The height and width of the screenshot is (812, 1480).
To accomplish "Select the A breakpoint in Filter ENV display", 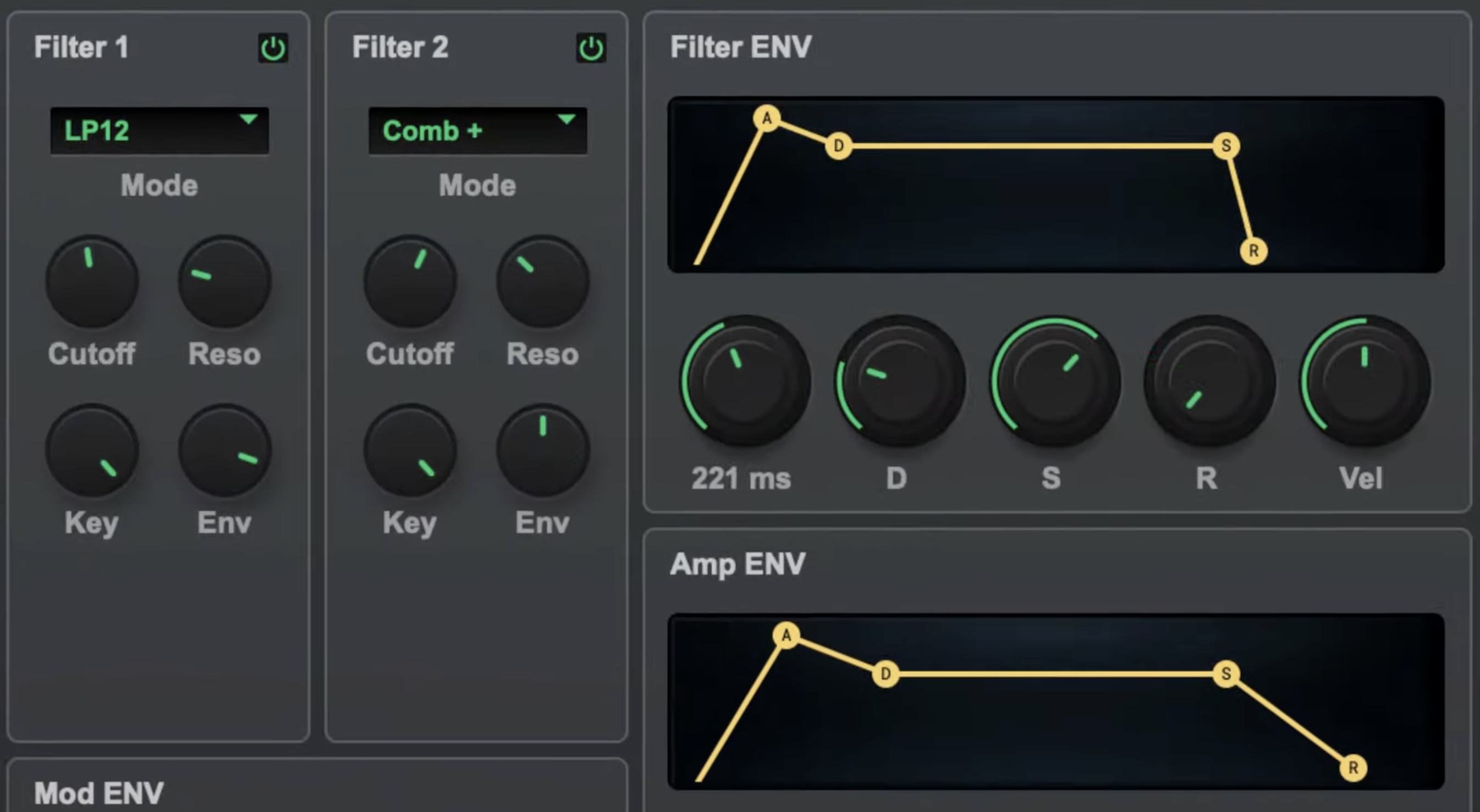I will point(767,119).
